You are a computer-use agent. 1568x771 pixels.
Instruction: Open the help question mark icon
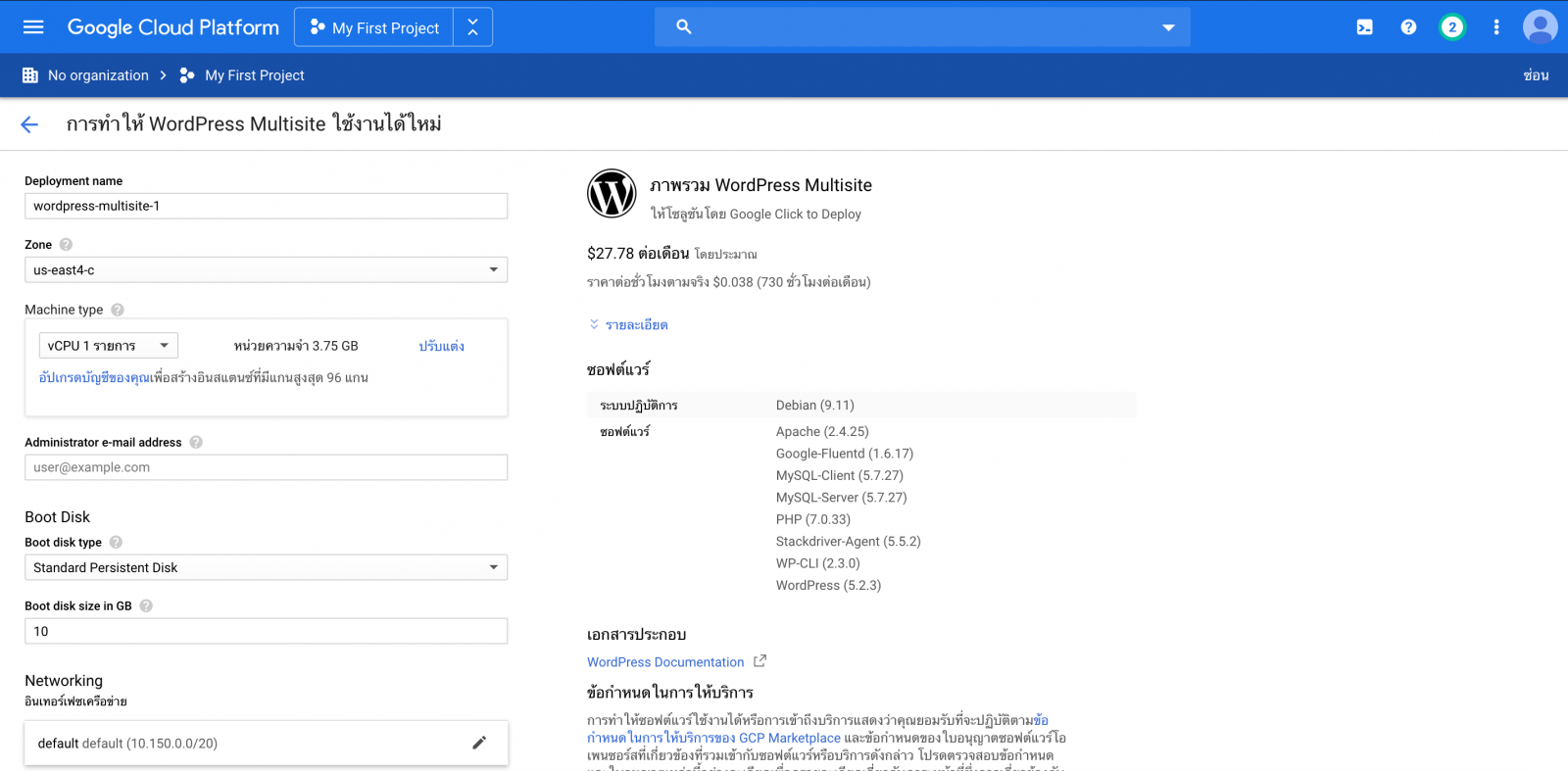[x=1408, y=27]
